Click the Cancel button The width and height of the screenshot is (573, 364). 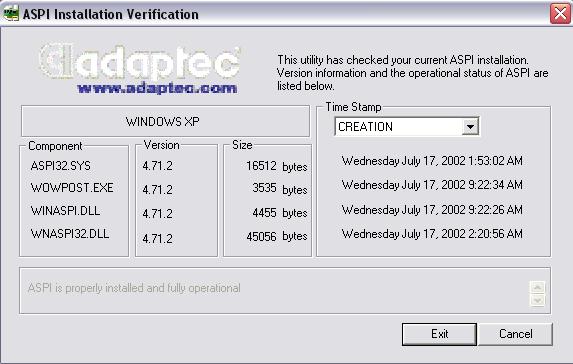tap(515, 334)
